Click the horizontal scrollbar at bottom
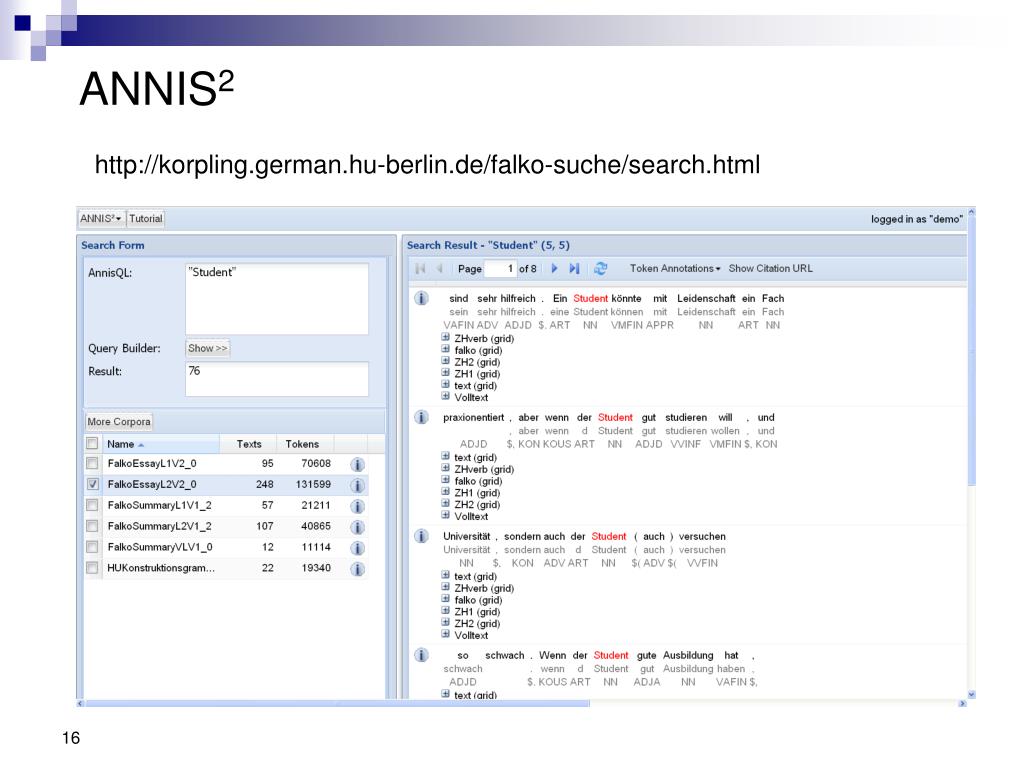 point(337,703)
